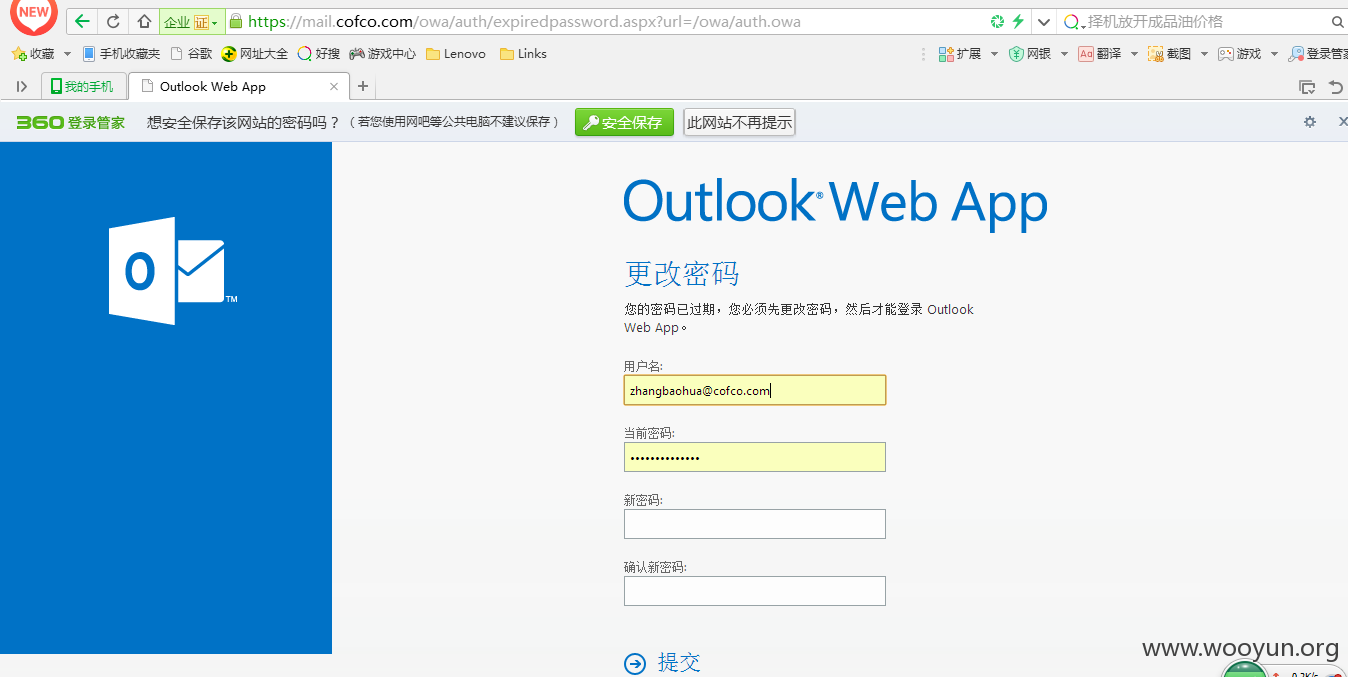Image resolution: width=1348 pixels, height=677 pixels.
Task: Click the 此网站不再提示 button
Action: click(x=739, y=122)
